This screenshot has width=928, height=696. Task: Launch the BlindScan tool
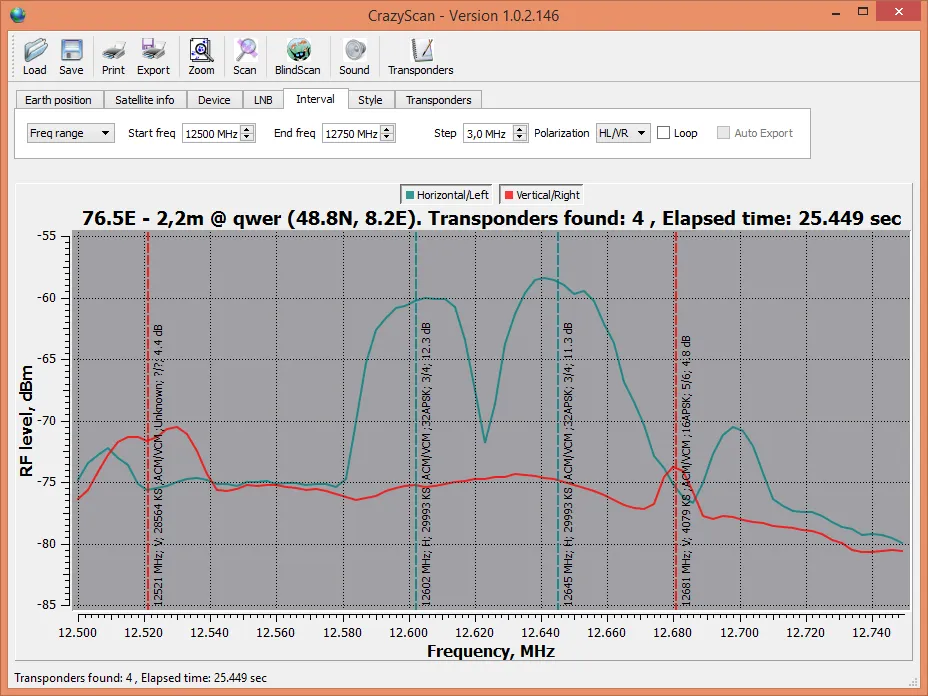(297, 57)
